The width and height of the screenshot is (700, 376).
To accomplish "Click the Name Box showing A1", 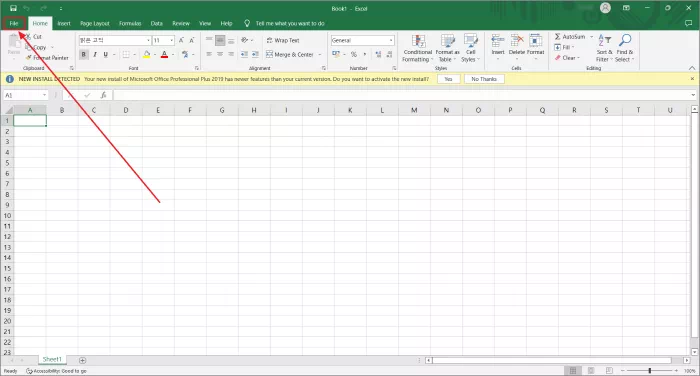I will point(25,95).
